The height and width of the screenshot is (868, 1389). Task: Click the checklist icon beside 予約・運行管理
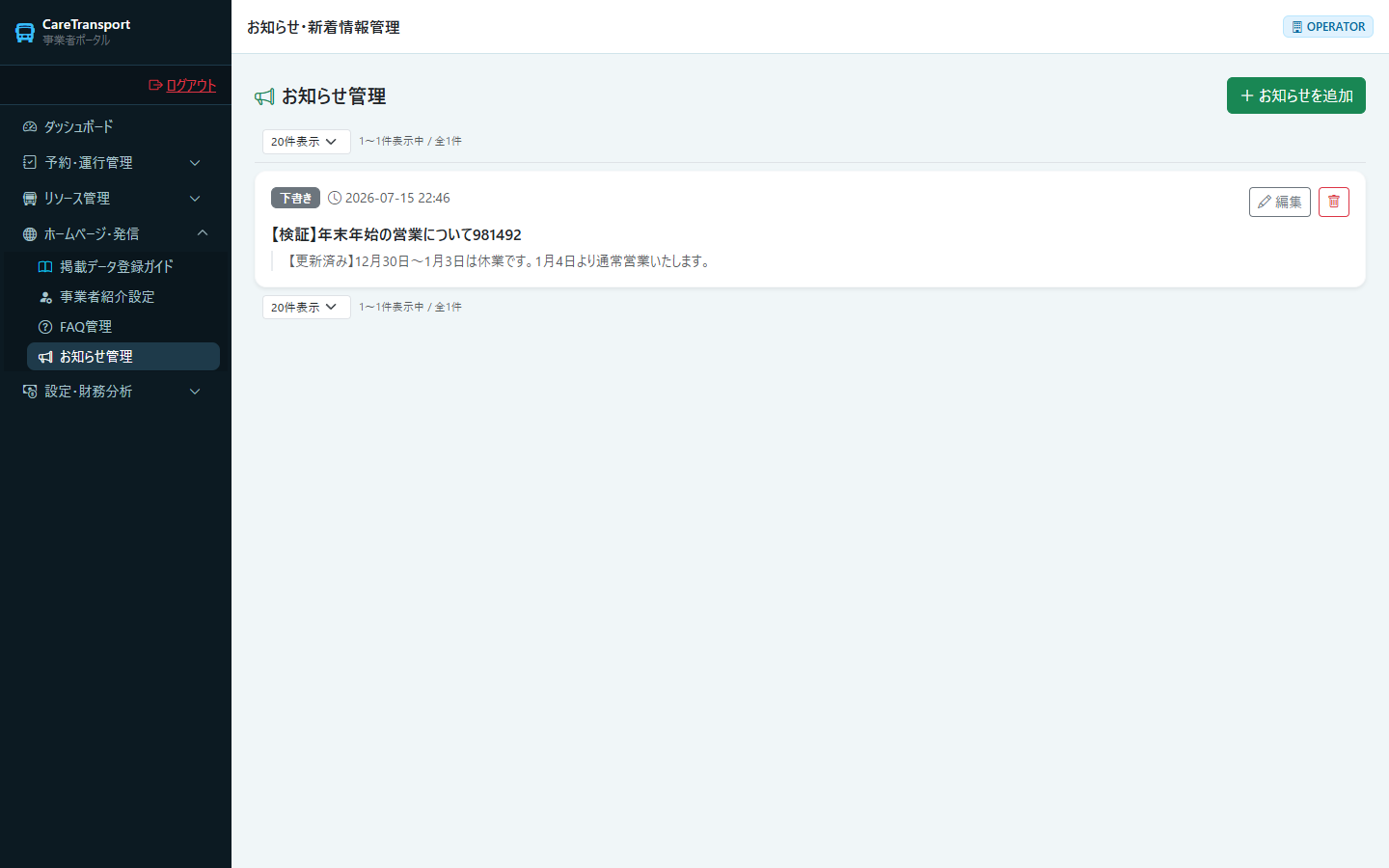[30, 163]
